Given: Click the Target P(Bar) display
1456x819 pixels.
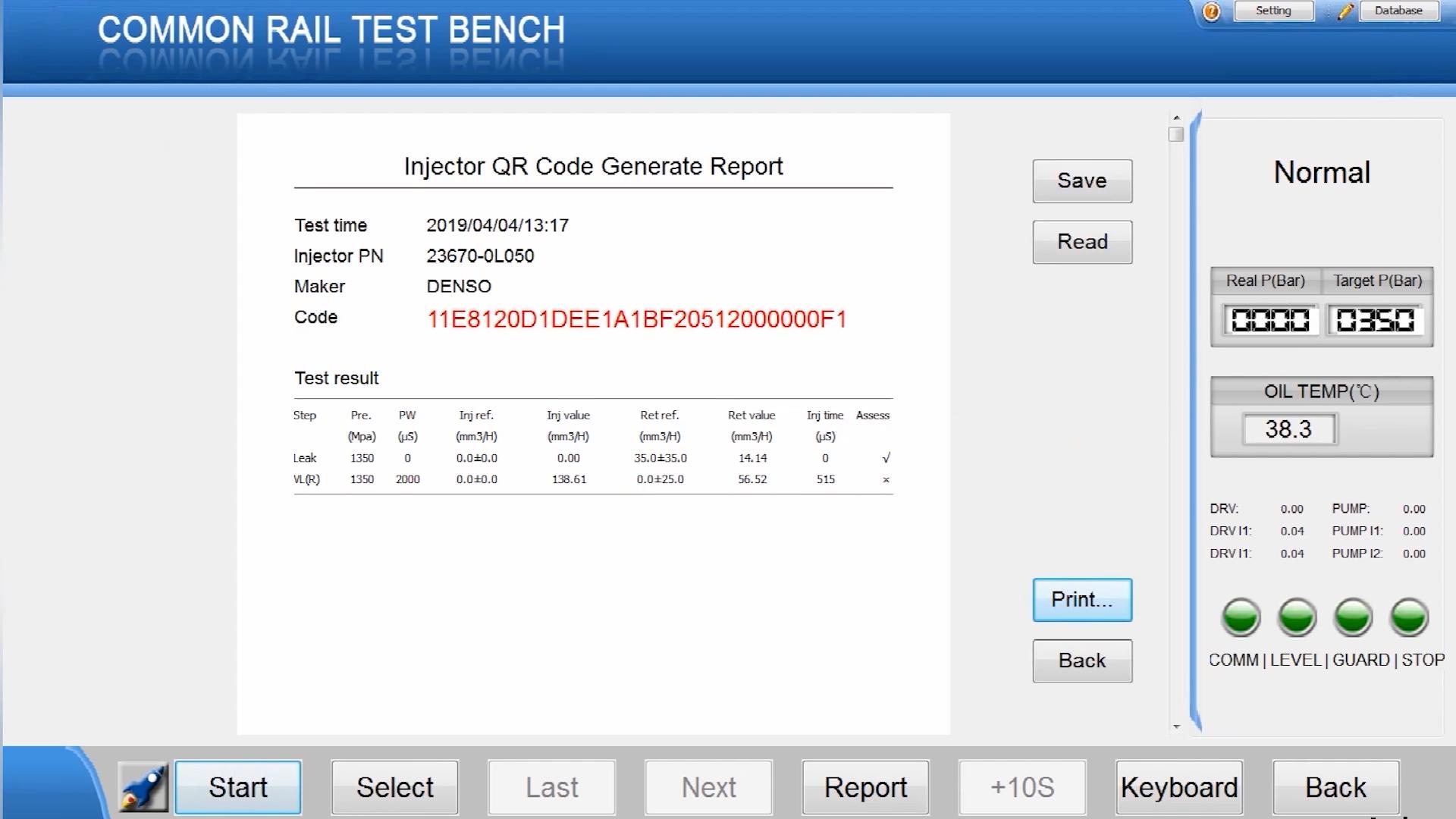Looking at the screenshot, I should click(x=1376, y=320).
